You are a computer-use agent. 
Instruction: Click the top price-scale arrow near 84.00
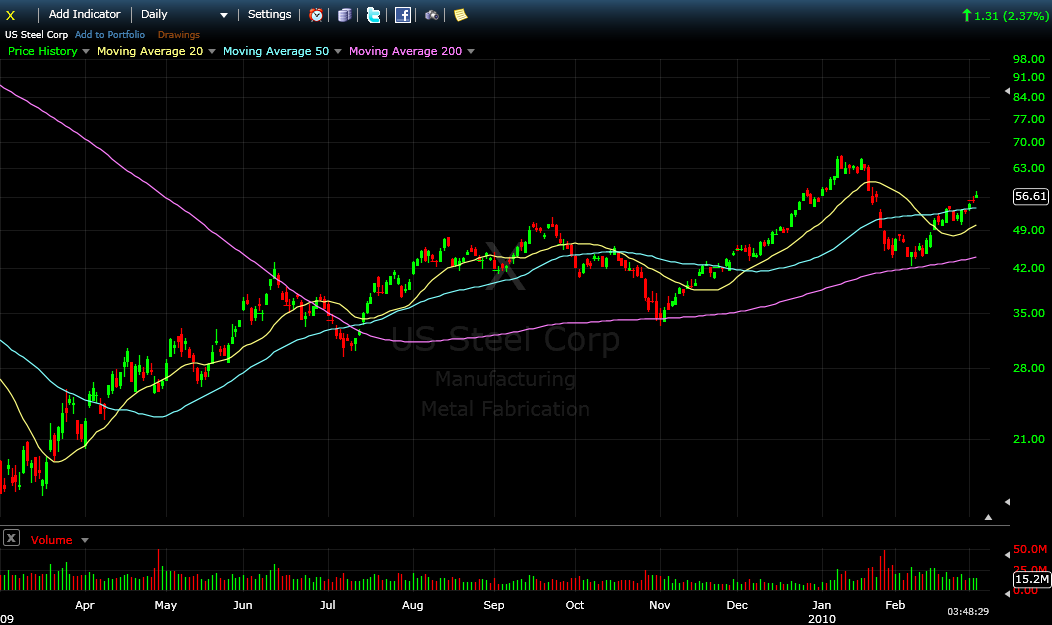[x=1007, y=91]
